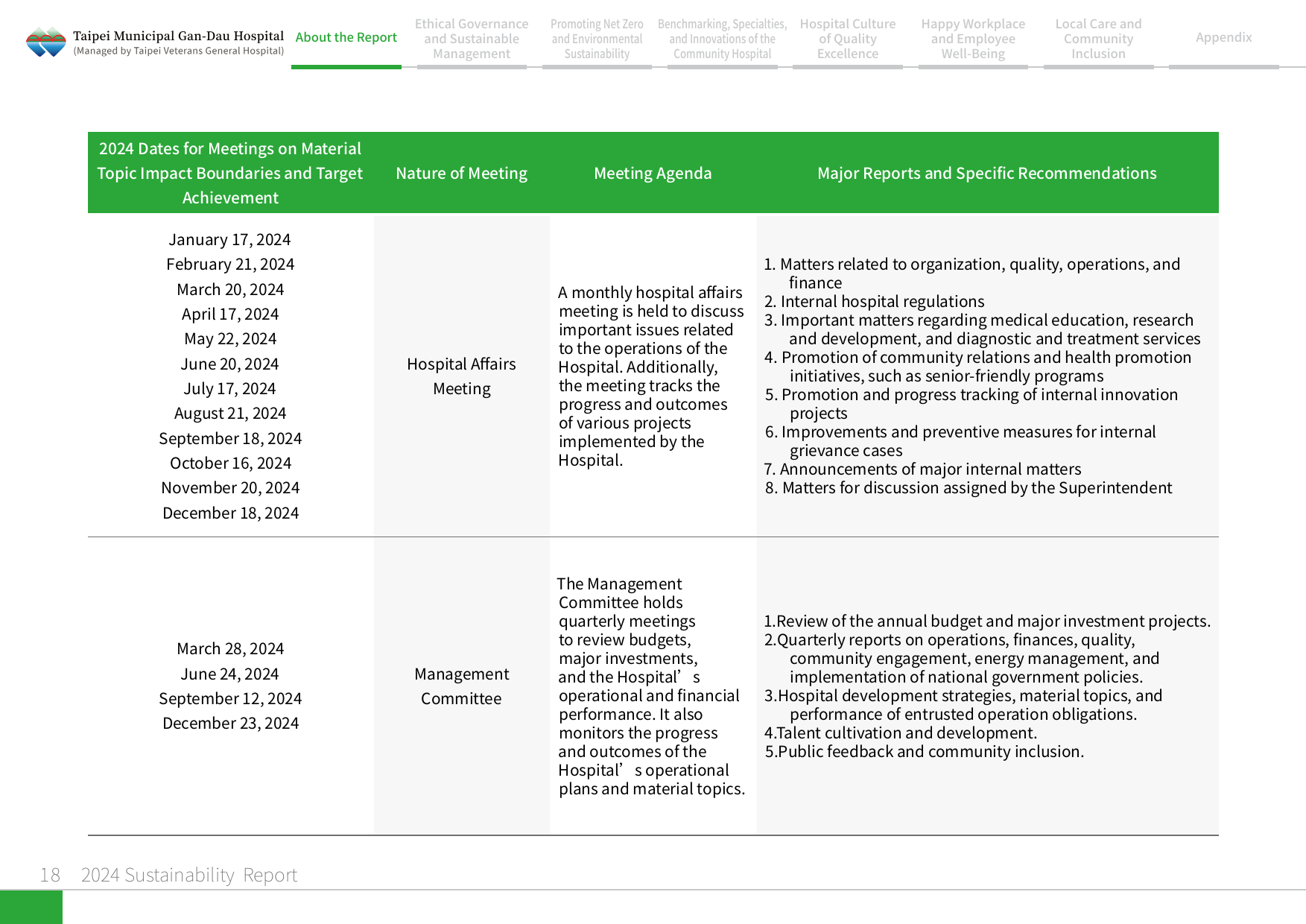Click 'The Management Committee holds quarterly meetings' text

pyautogui.click(x=651, y=686)
